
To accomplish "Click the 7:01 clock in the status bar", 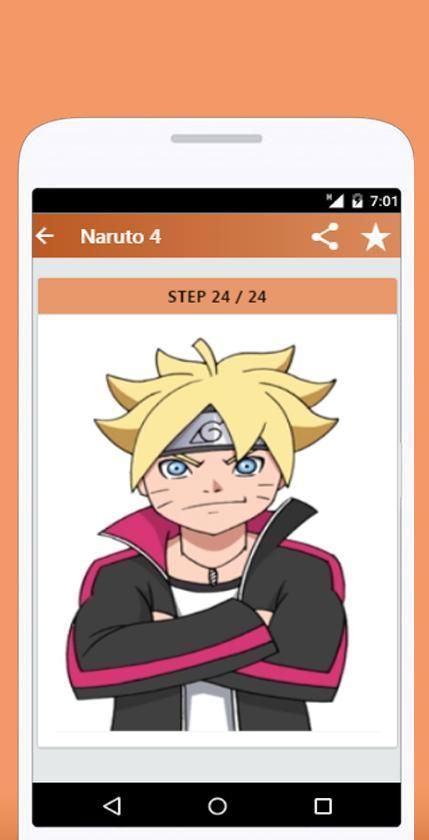I will (383, 201).
